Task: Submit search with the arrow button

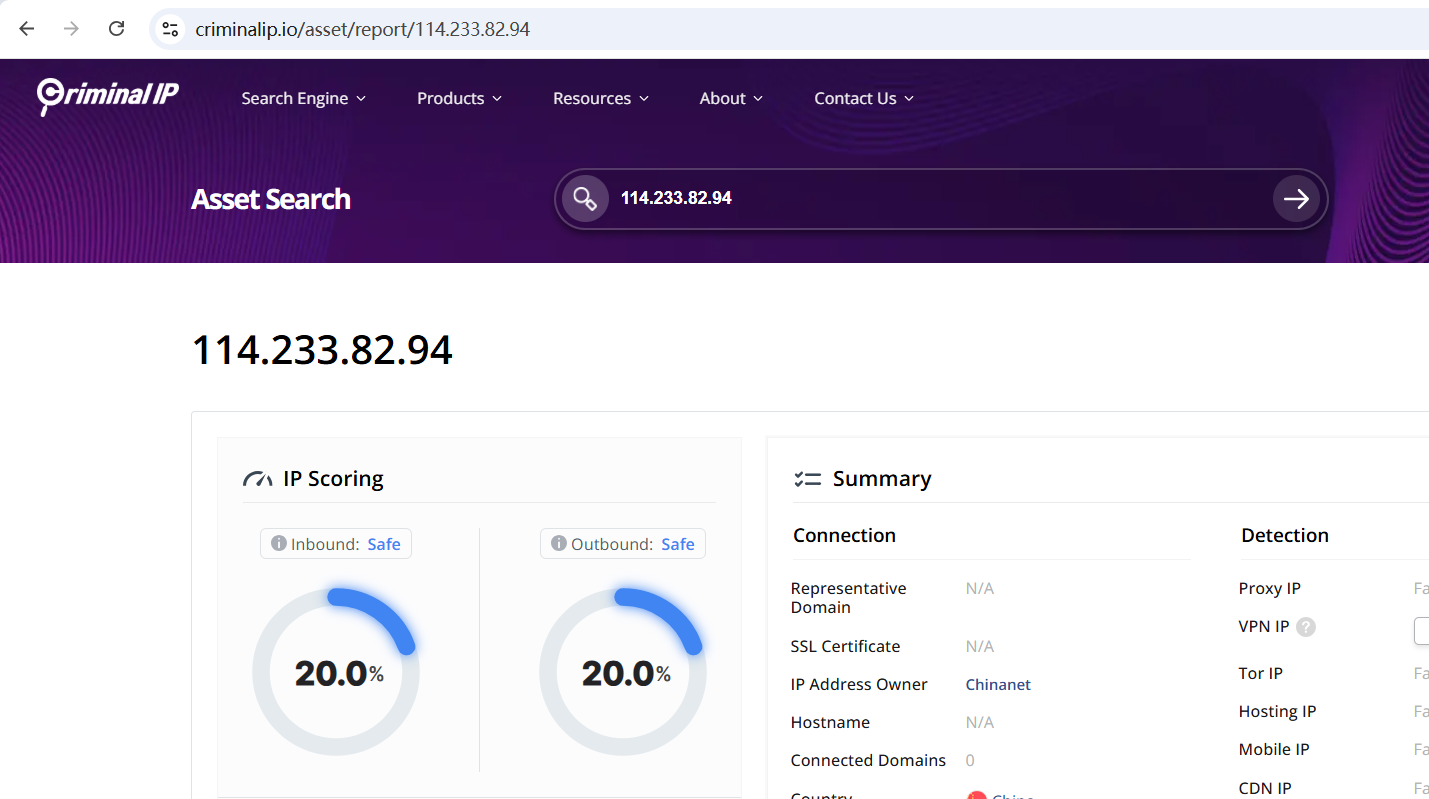Action: tap(1296, 199)
